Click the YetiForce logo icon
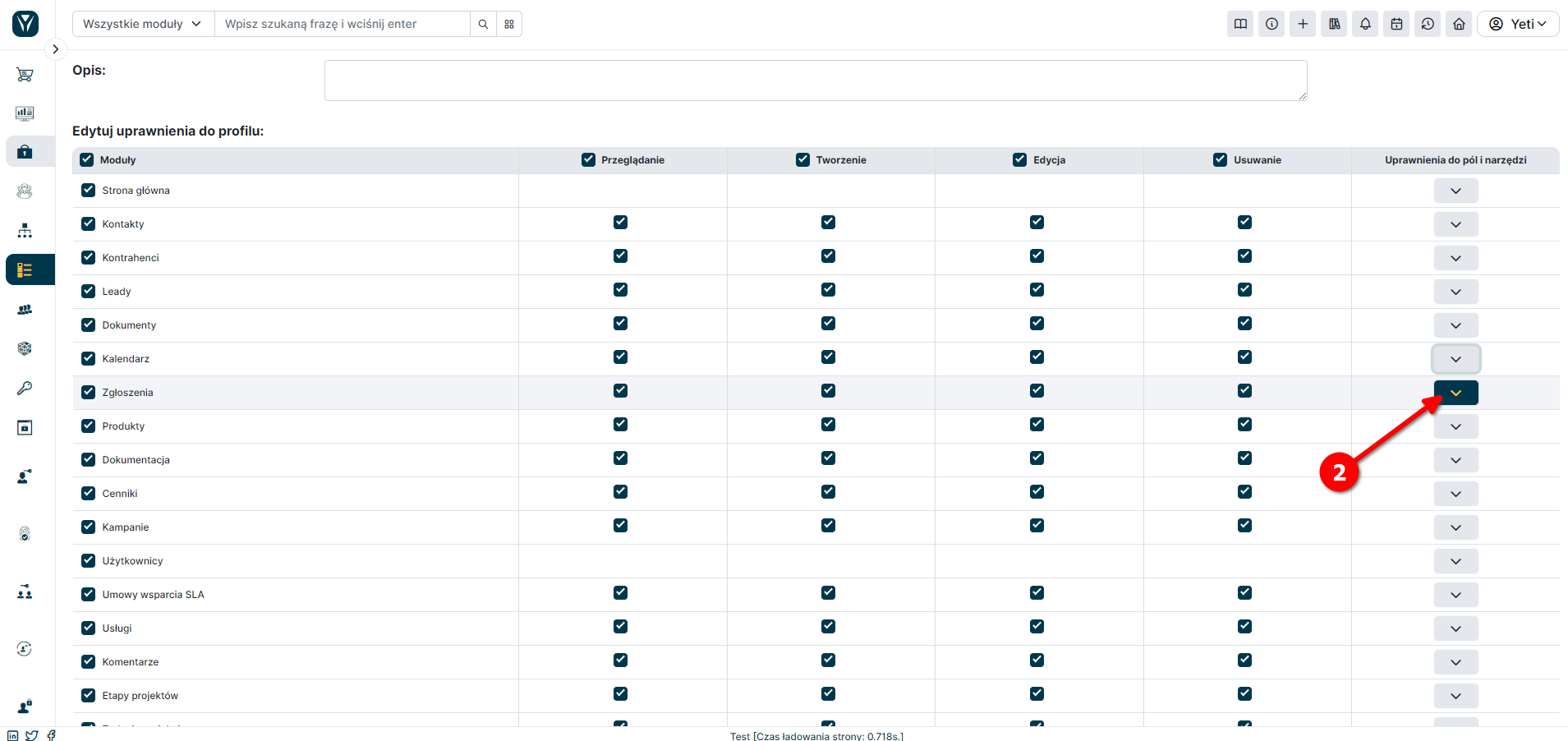The image size is (1568, 741). (x=25, y=24)
